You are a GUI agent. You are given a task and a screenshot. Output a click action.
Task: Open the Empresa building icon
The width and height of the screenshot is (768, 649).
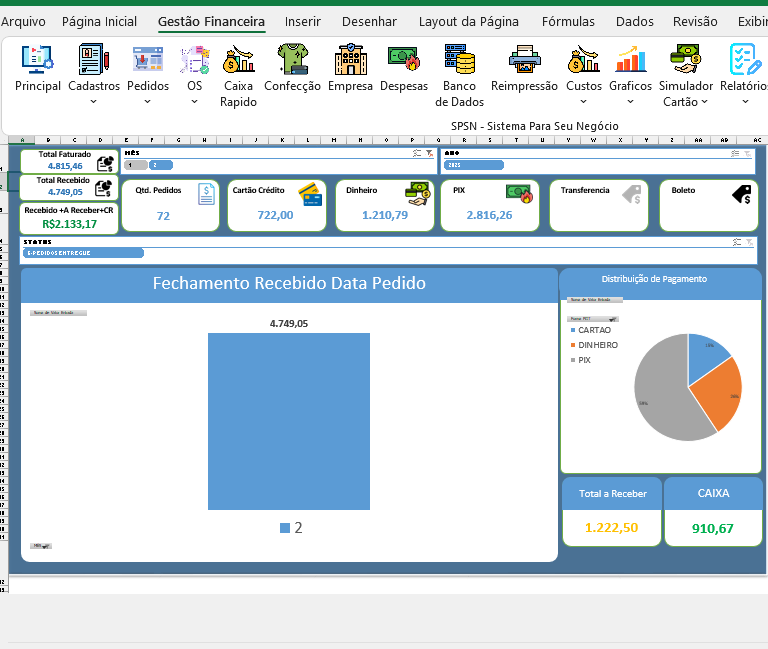coord(350,59)
